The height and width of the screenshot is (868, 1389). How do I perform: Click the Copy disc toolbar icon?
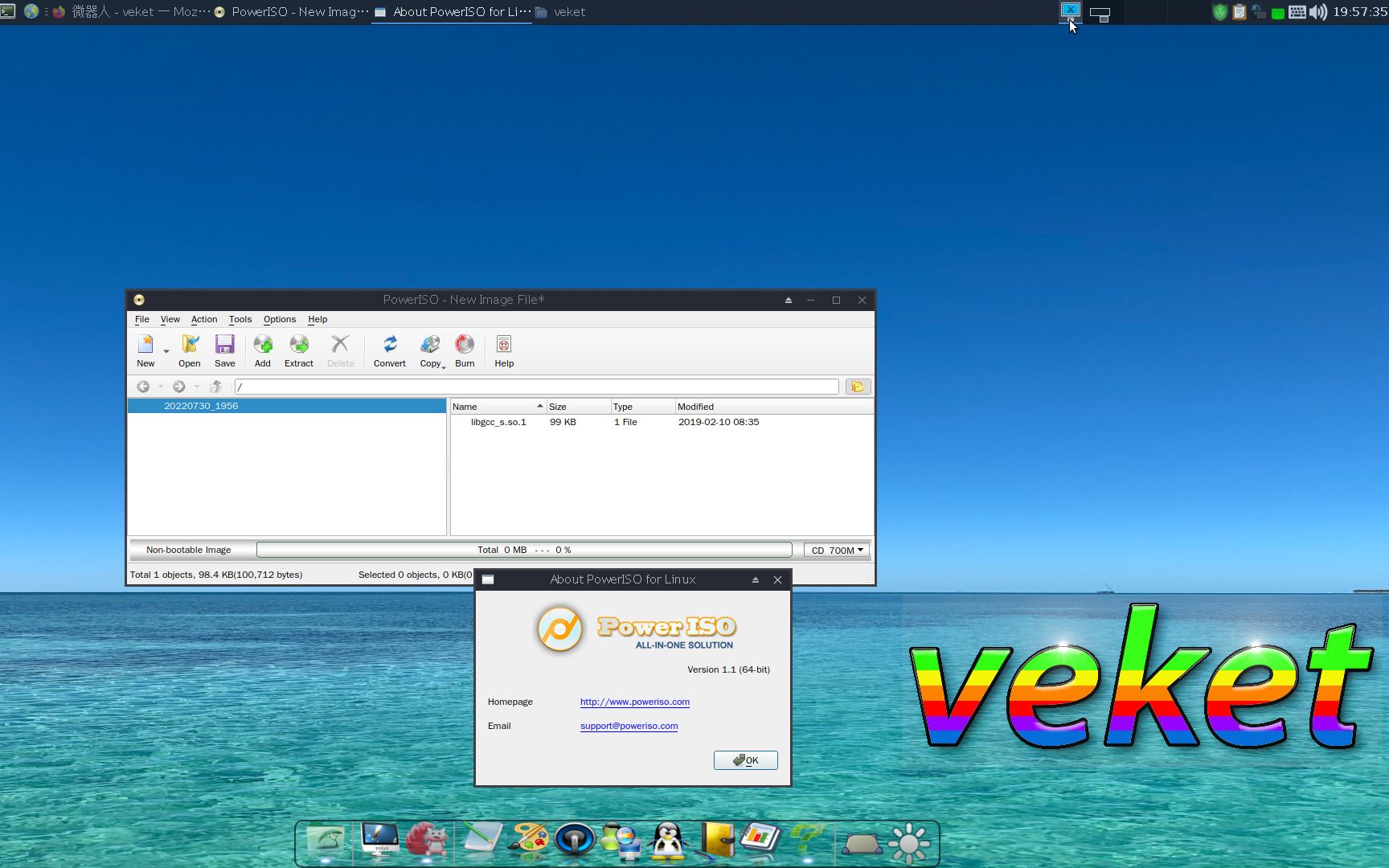[x=431, y=351]
